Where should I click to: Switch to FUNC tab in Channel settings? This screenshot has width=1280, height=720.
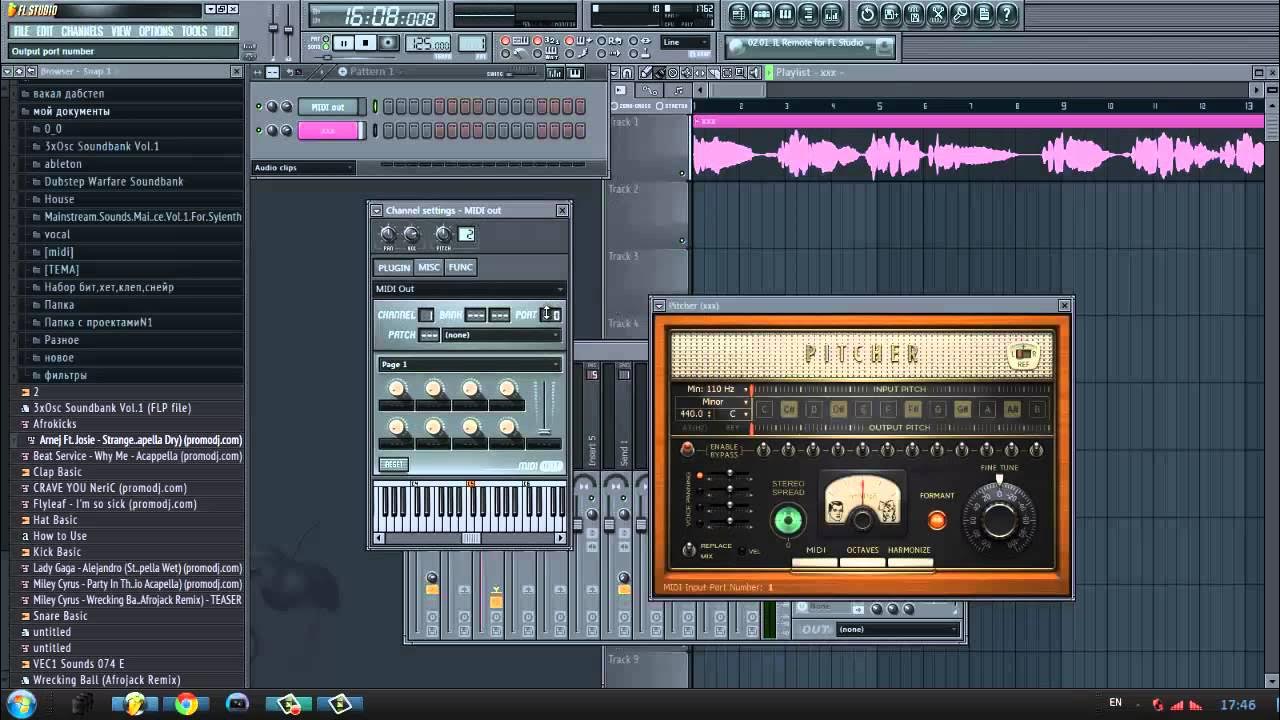(460, 267)
